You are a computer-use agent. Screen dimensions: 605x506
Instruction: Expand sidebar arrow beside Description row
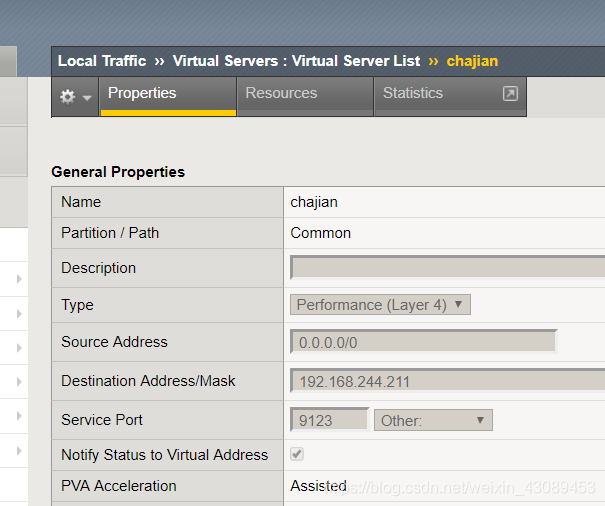(19, 279)
